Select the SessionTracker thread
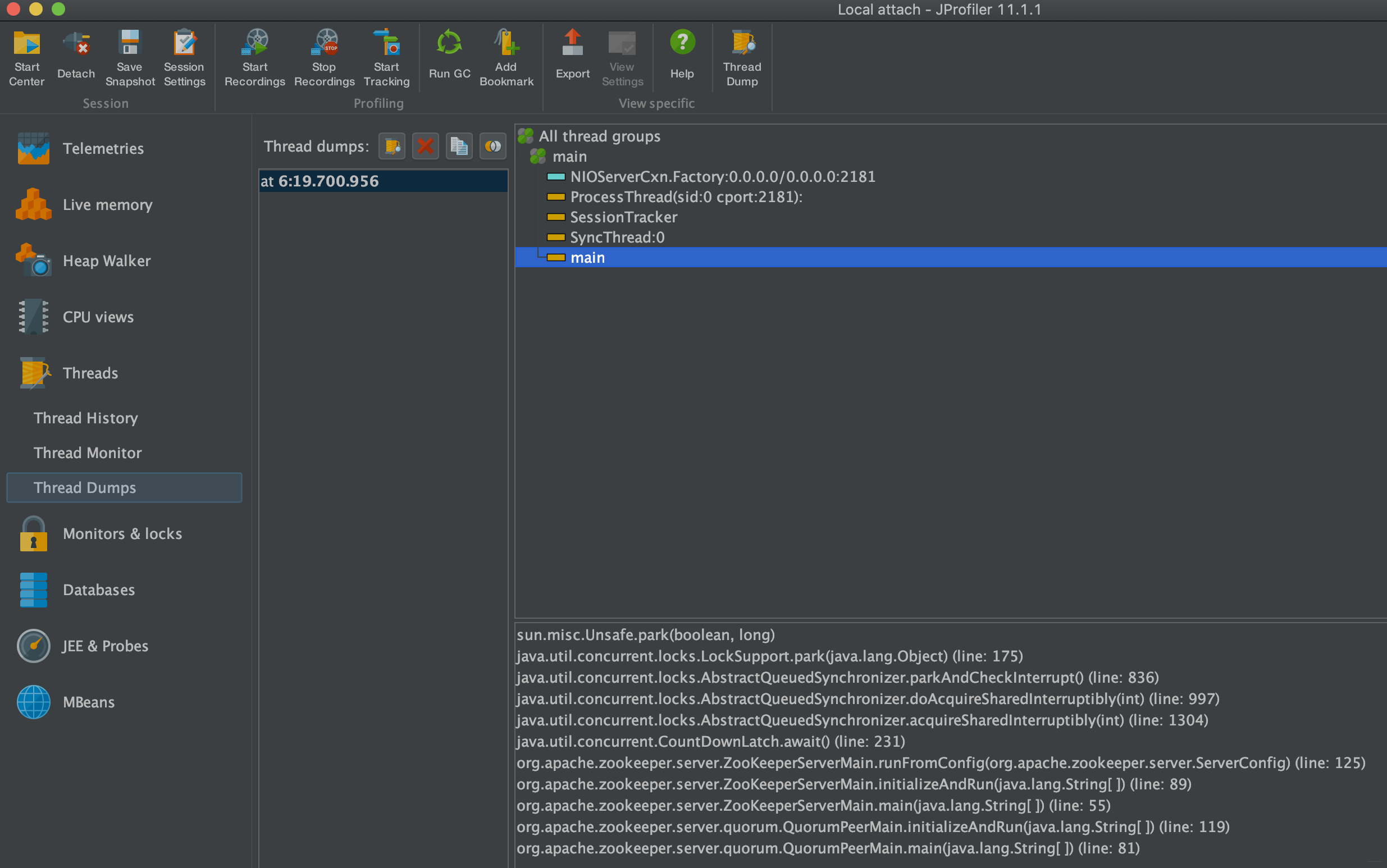This screenshot has width=1387, height=868. click(x=623, y=217)
